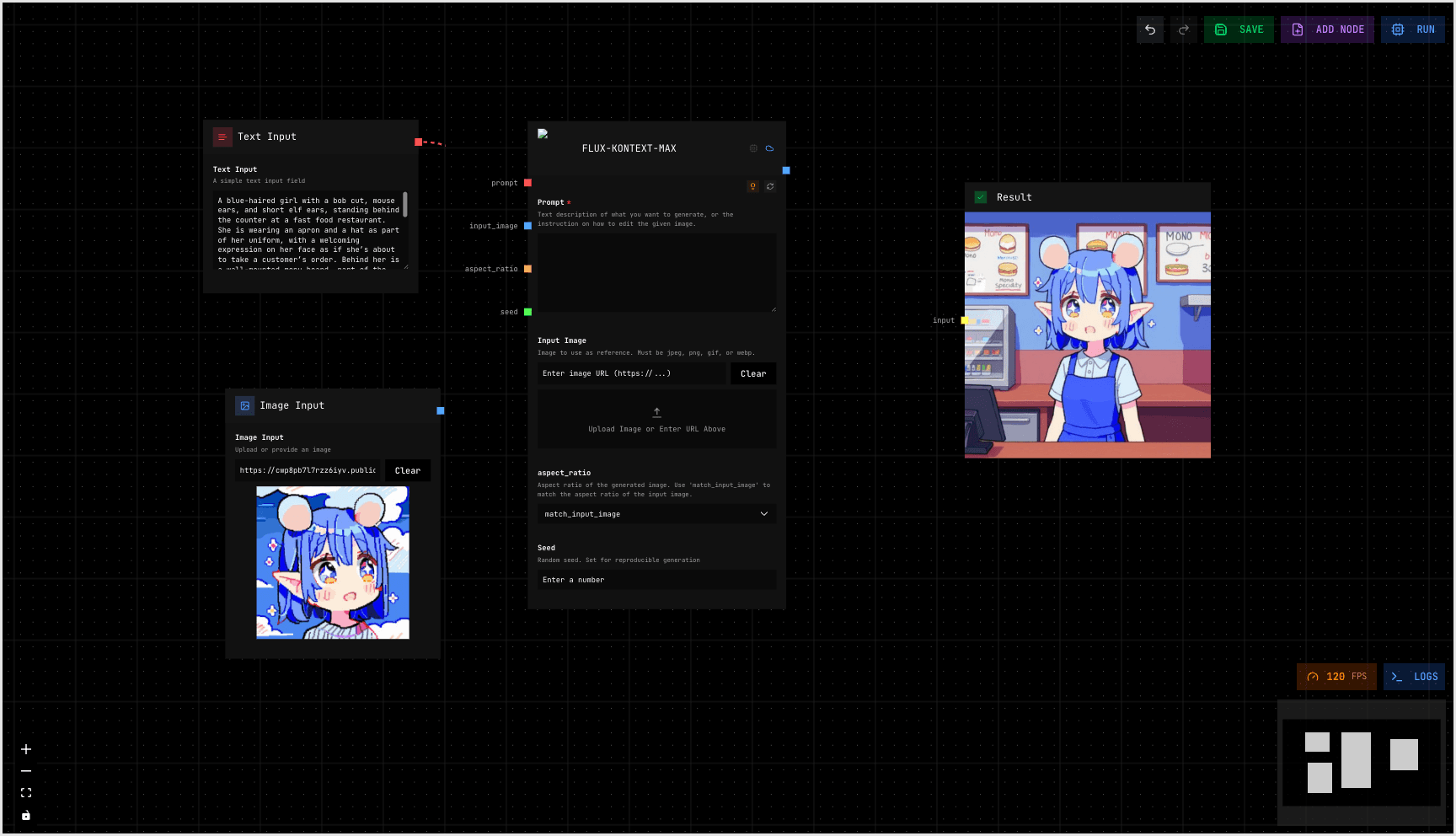Click the aspect ratio dropdown chevron
The image size is (1456, 836).
764,514
